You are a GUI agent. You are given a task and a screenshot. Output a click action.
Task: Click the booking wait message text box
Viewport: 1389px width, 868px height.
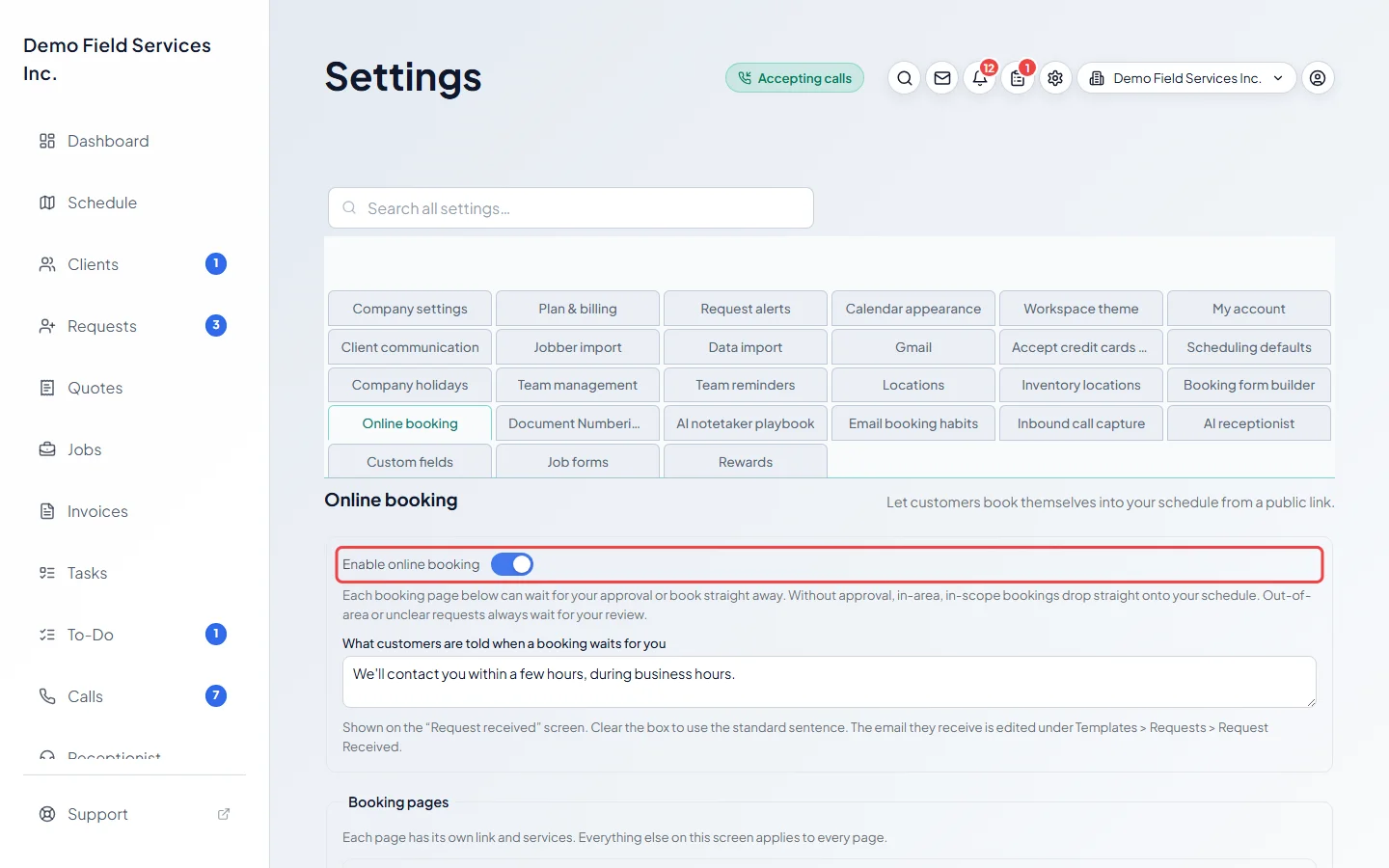pyautogui.click(x=830, y=682)
